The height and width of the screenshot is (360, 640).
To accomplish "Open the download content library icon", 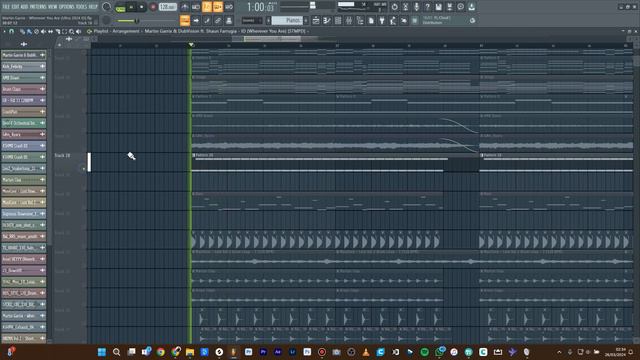I will pyautogui.click(x=471, y=7).
